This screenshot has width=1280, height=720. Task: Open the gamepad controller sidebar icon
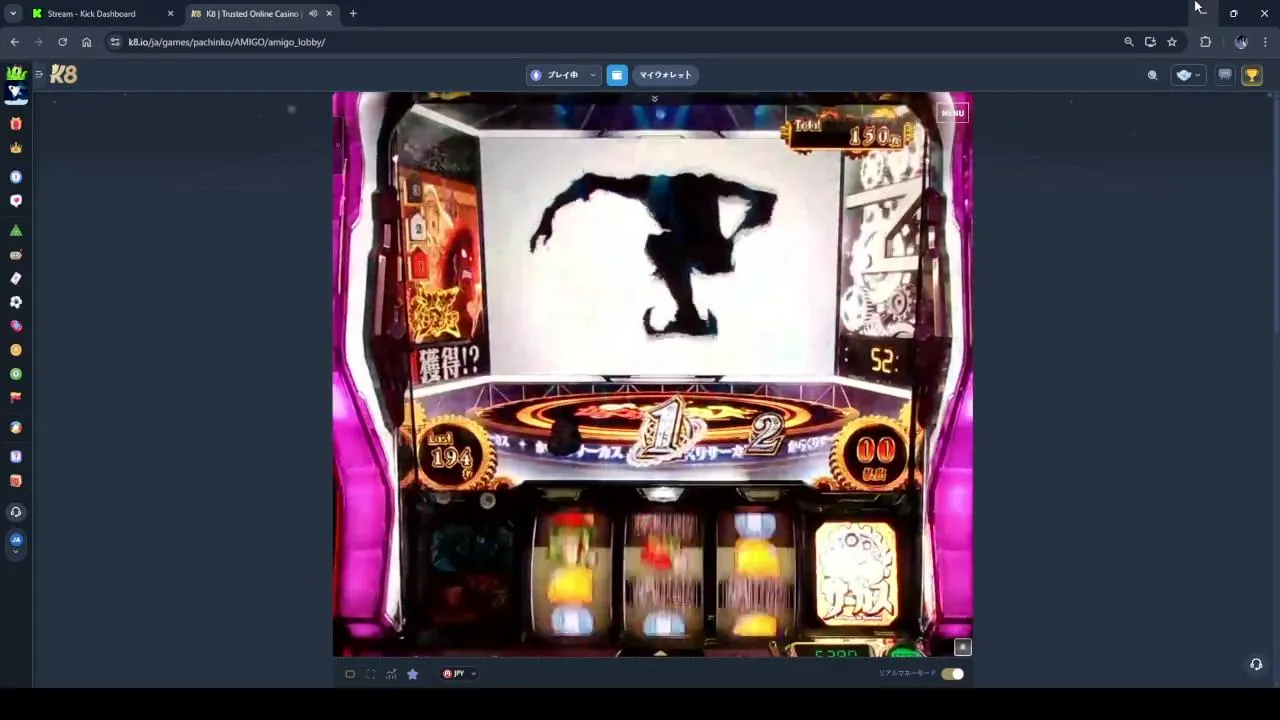point(16,255)
